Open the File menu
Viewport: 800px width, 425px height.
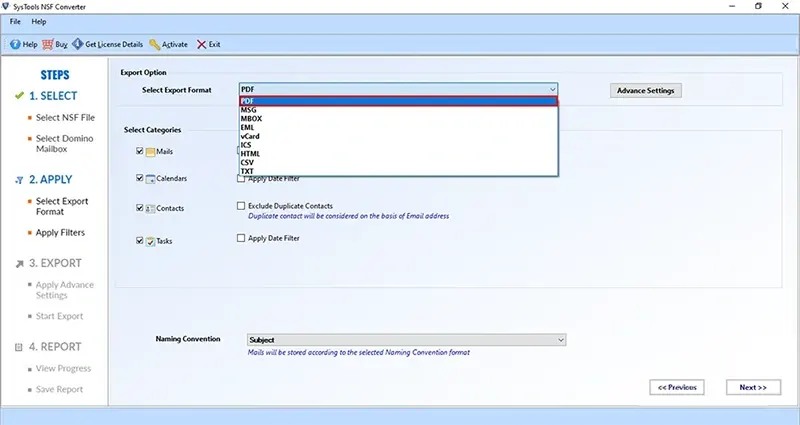(15, 21)
